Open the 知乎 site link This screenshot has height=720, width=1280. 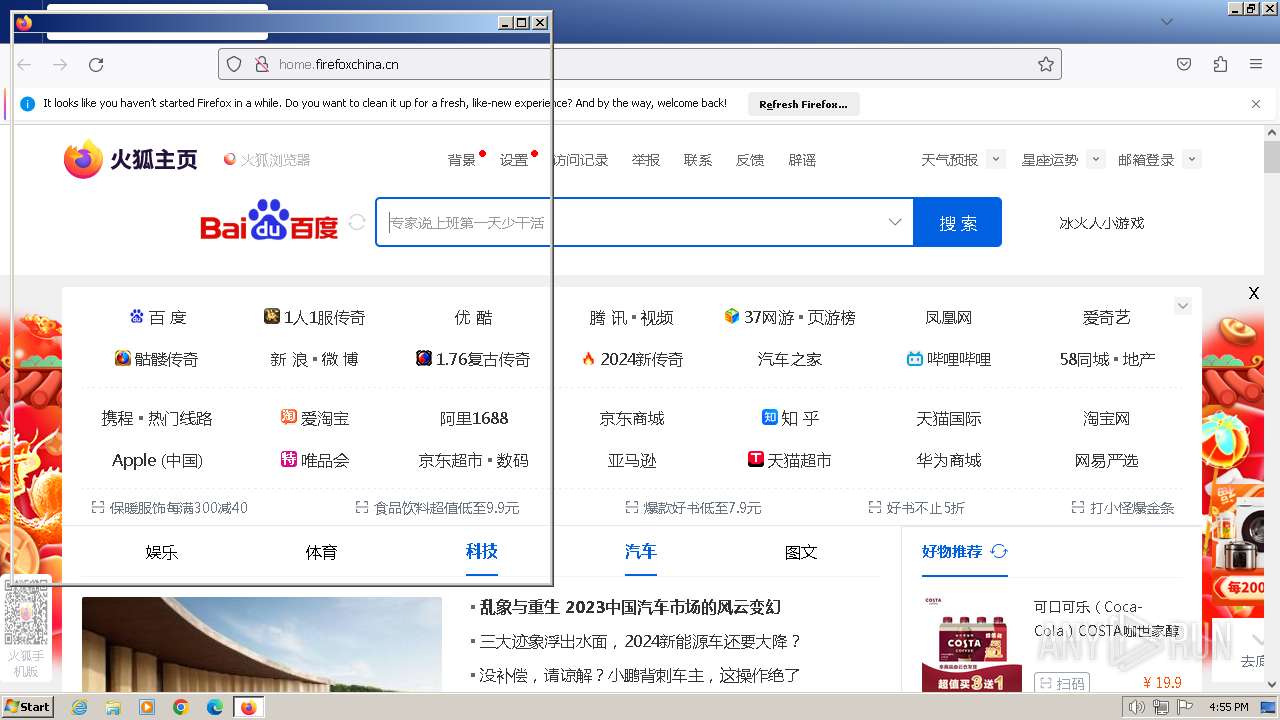(791, 418)
